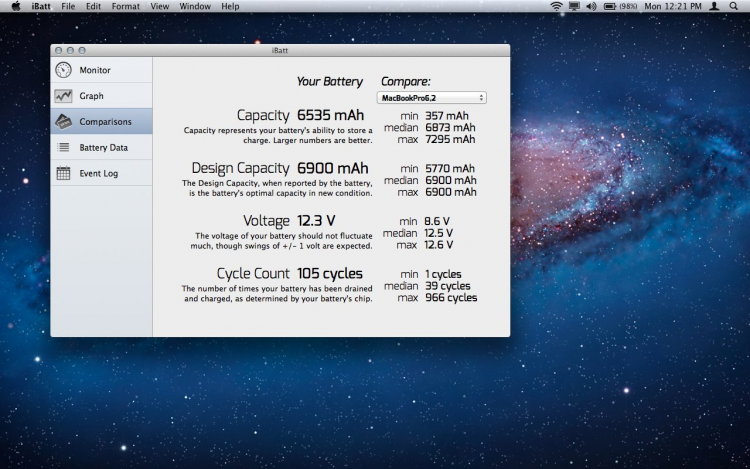The width and height of the screenshot is (750, 469).
Task: Open the iBatt application menu
Action: point(42,6)
